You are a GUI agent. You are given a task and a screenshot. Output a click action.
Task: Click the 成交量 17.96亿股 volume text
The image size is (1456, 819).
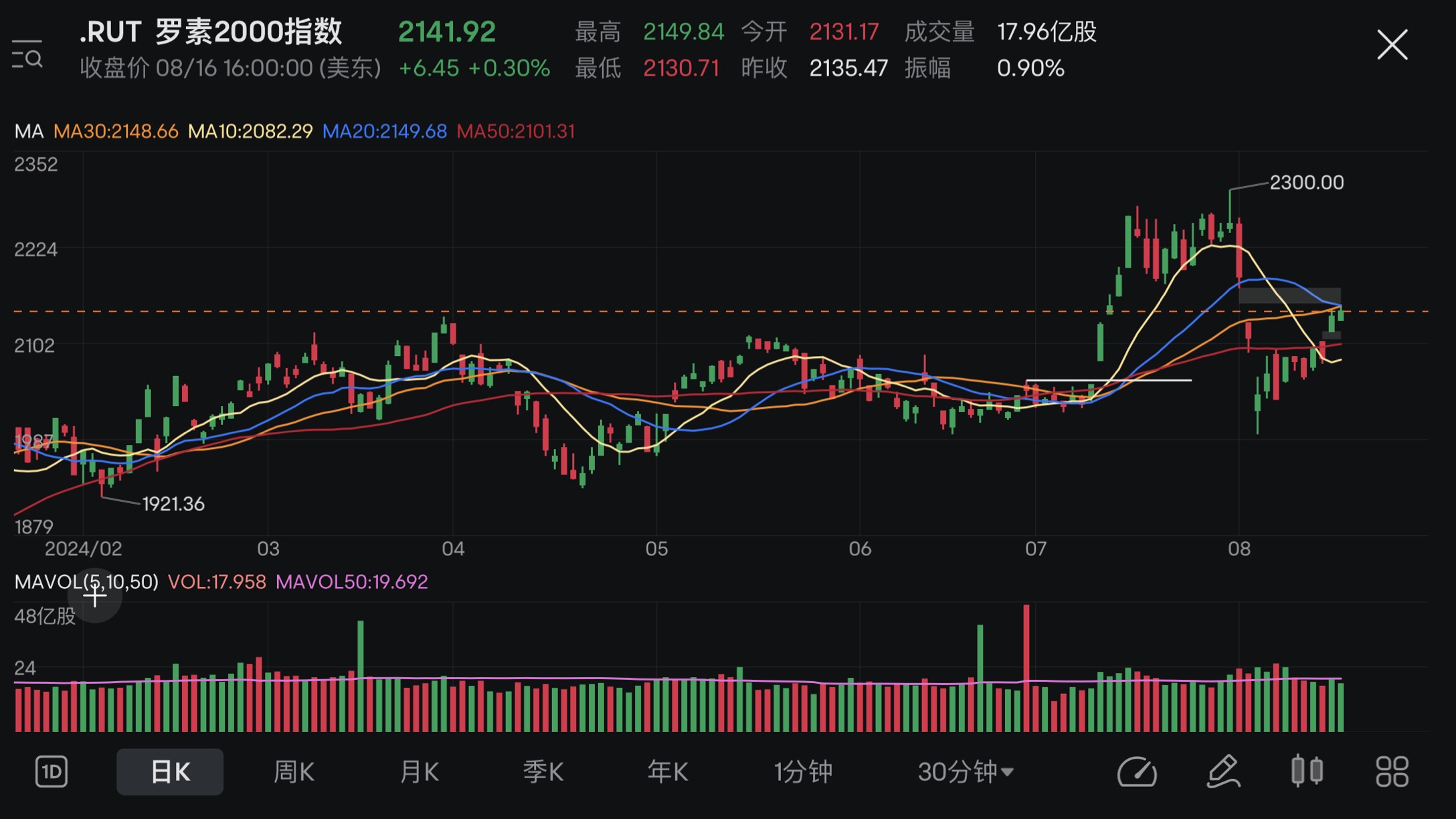1000,31
